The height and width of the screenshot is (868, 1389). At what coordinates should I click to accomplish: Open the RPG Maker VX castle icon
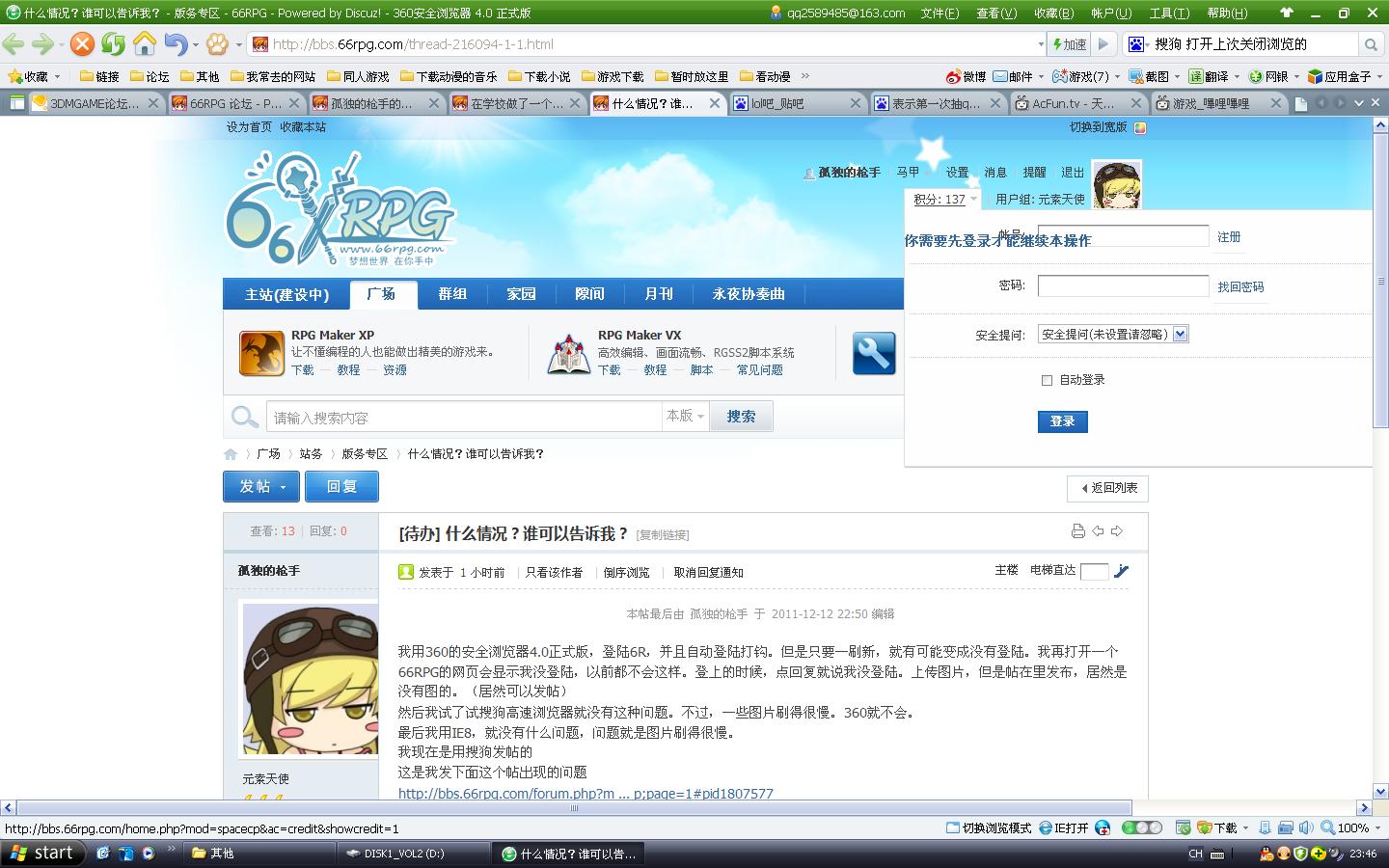click(569, 353)
